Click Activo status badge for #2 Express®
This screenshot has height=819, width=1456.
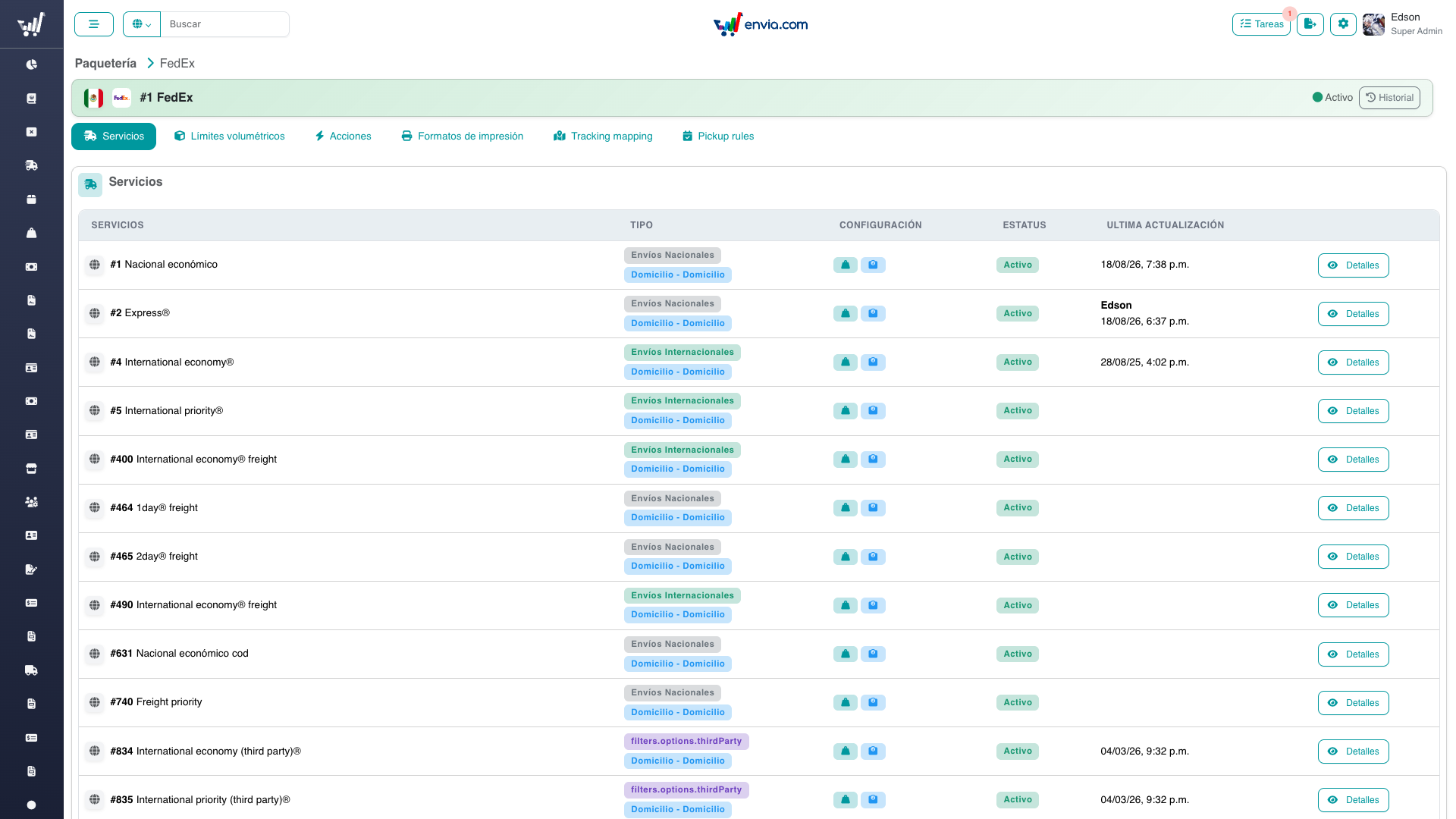[x=1018, y=313]
